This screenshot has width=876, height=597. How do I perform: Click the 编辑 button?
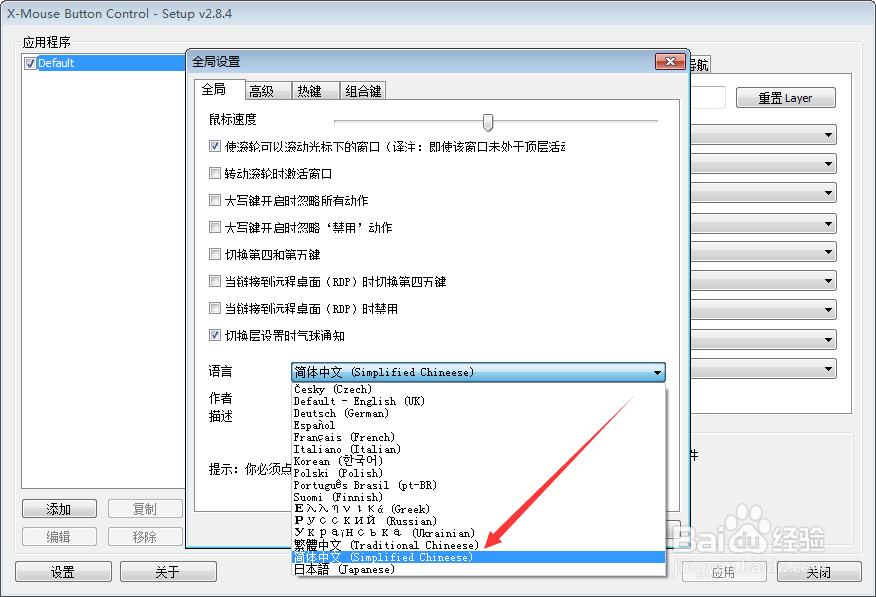[x=59, y=537]
